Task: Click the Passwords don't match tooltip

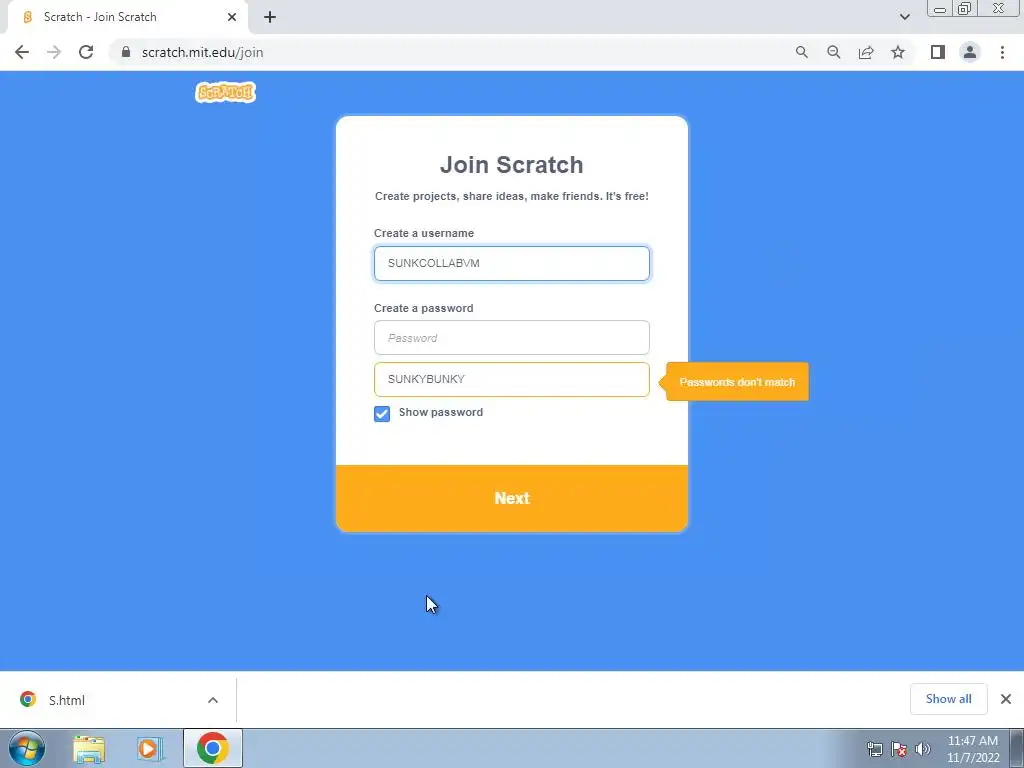Action: 737,382
